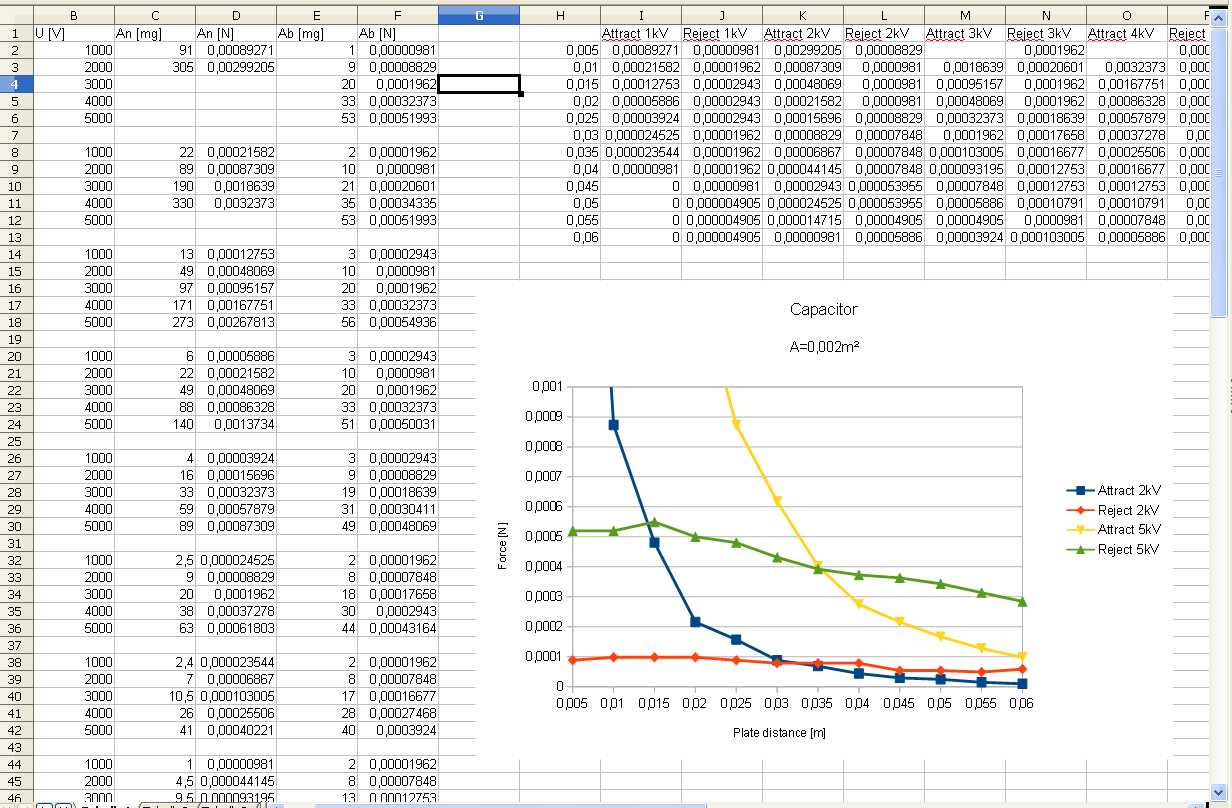The image size is (1232, 808).
Task: Select the column D header
Action: point(235,15)
